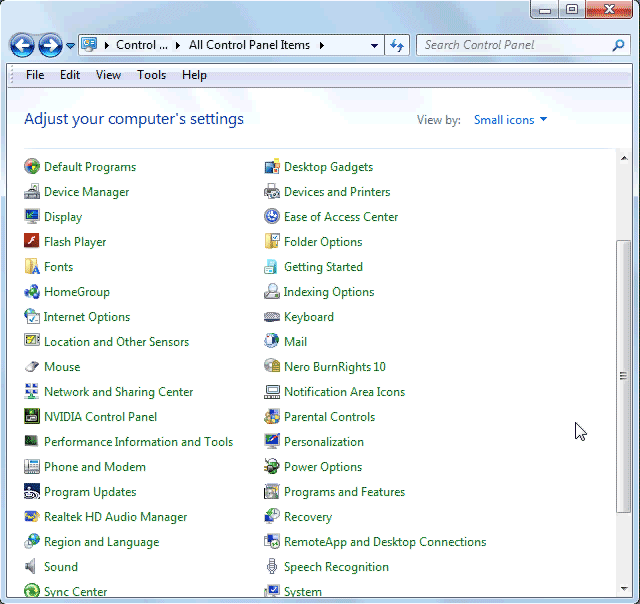
Task: Click the Sound speaker icon
Action: coord(32,566)
